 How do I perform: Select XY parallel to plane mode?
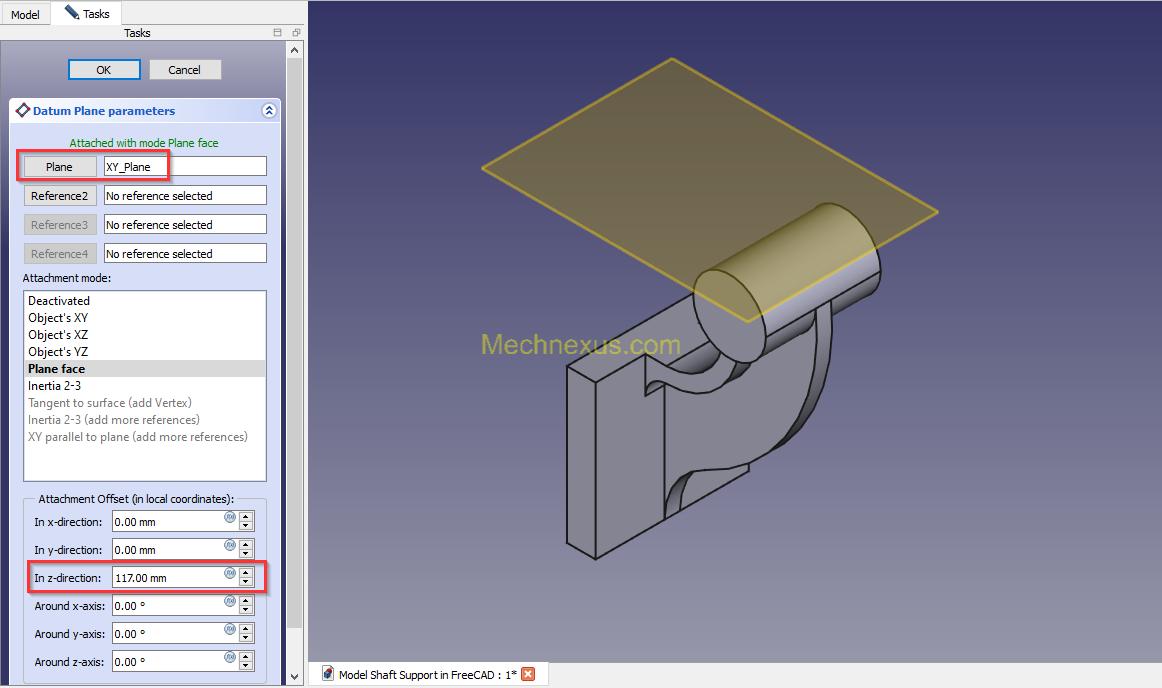(x=145, y=437)
